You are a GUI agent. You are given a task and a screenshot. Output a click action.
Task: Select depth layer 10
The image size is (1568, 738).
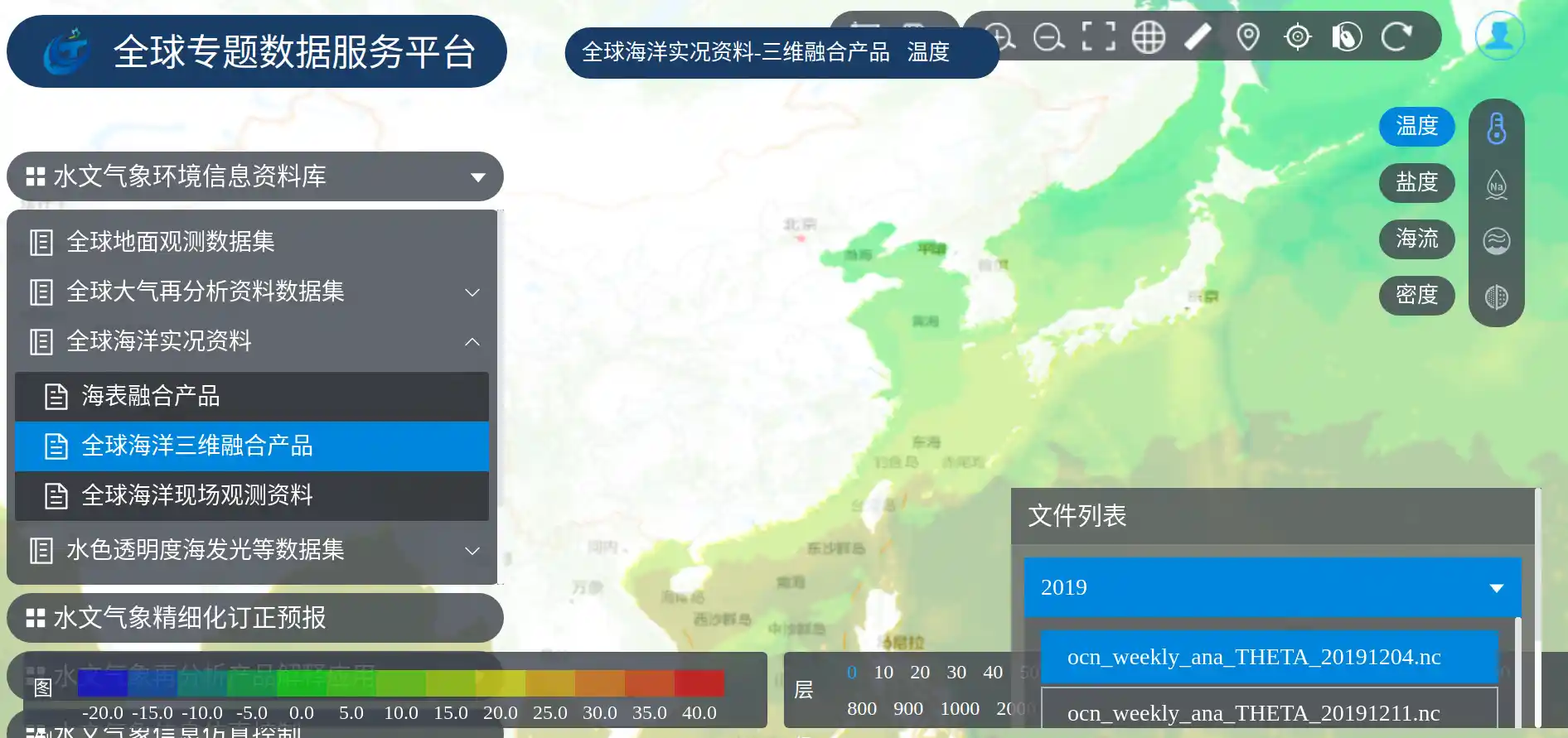pyautogui.click(x=884, y=673)
